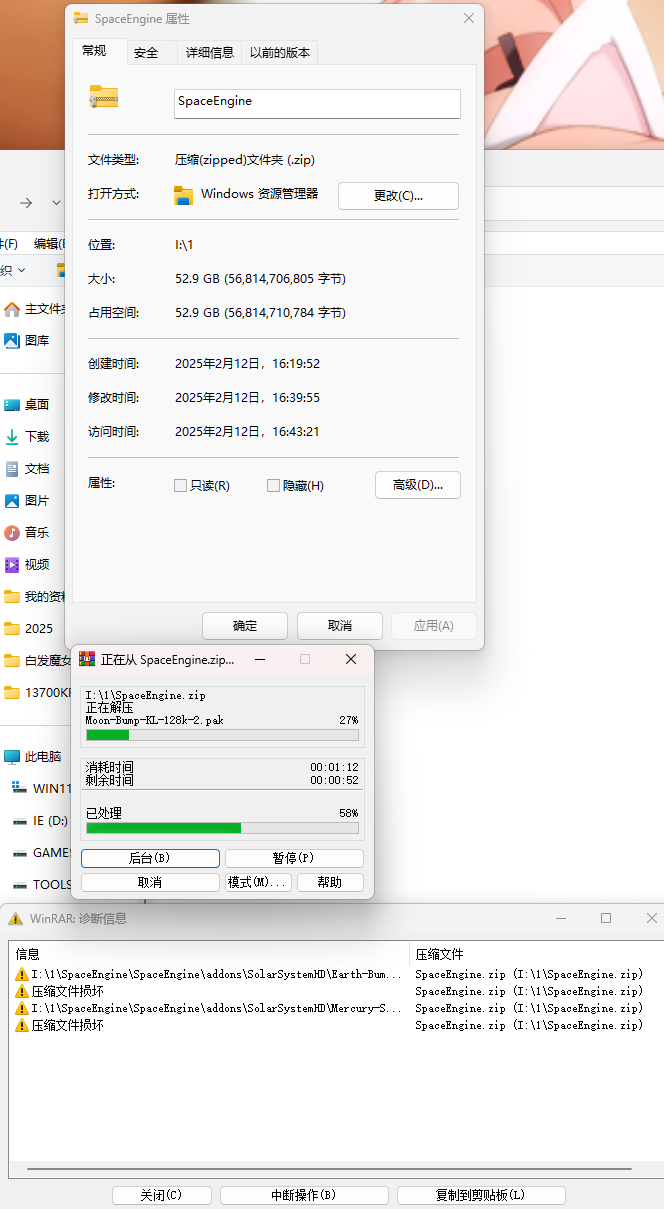Click the 下载 download arrow icon
The image size is (664, 1209).
(12, 437)
